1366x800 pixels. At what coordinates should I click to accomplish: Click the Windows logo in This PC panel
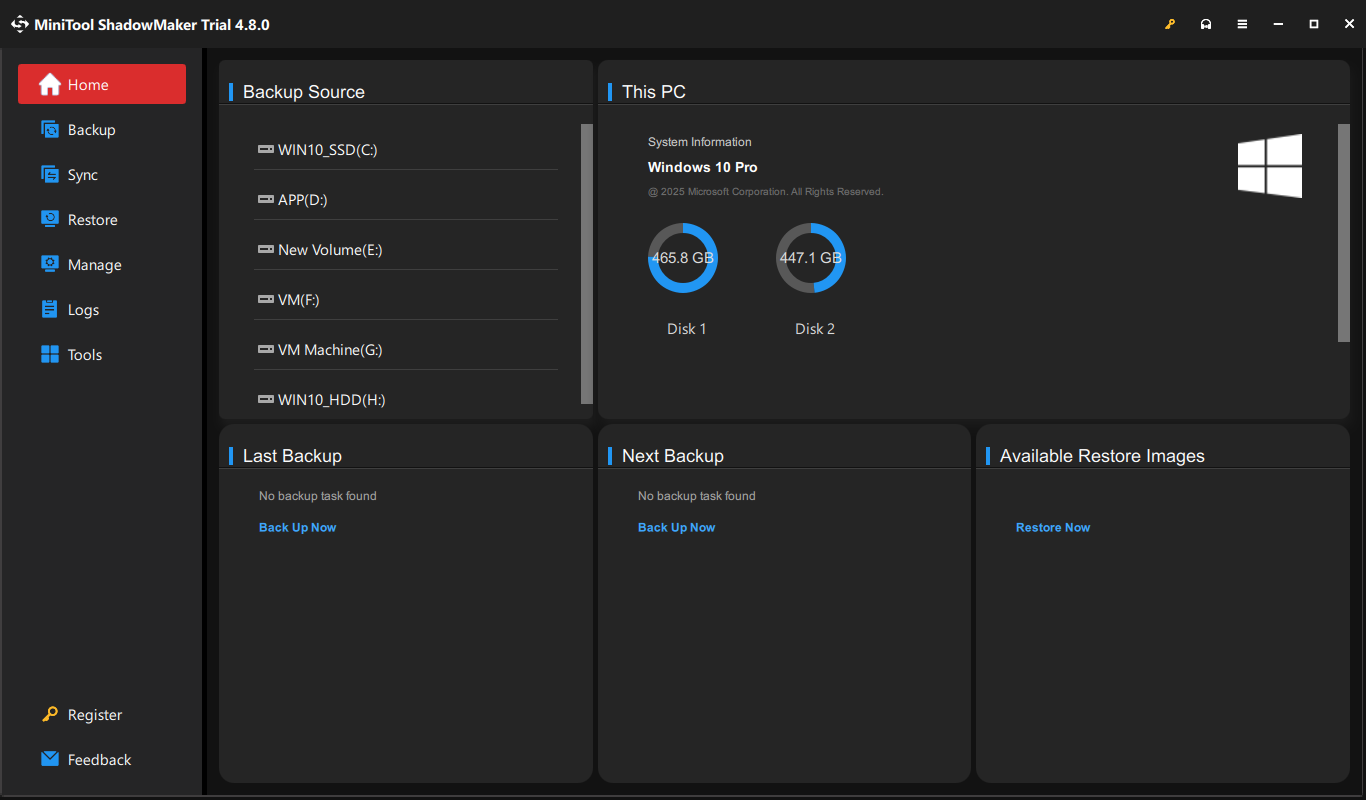pos(1270,166)
